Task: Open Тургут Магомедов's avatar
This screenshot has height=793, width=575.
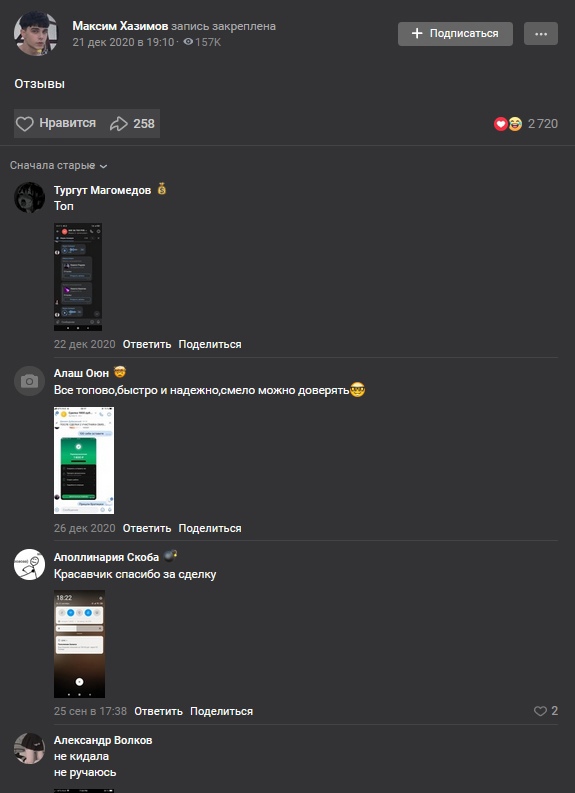Action: click(x=29, y=198)
